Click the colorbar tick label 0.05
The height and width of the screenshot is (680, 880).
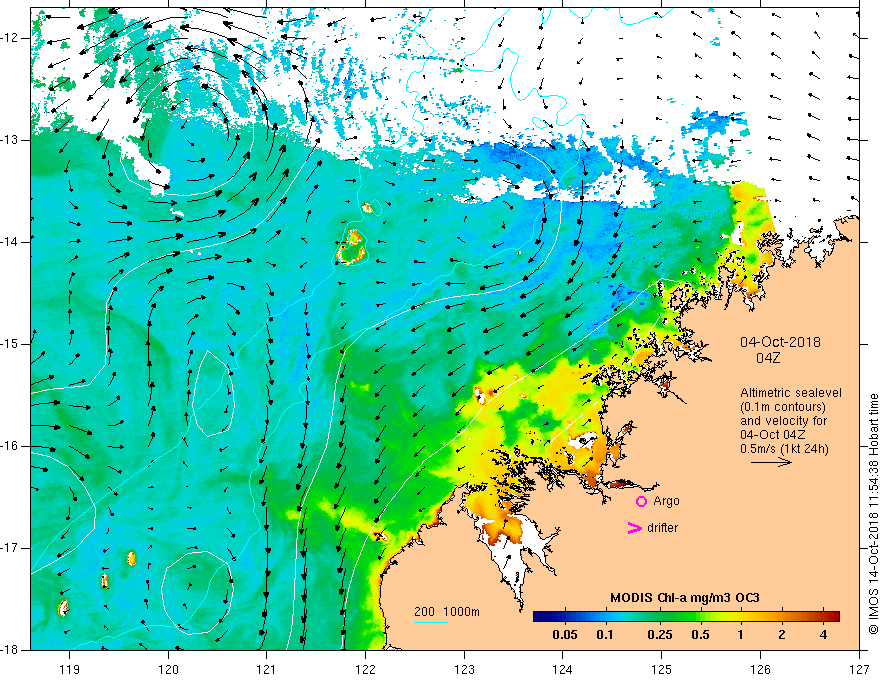(565, 635)
